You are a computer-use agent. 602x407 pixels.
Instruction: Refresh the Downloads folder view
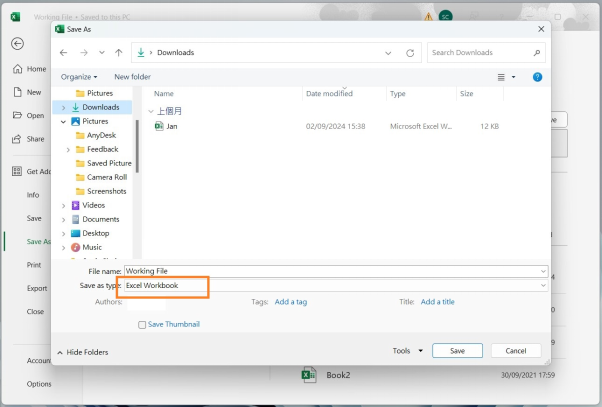click(410, 52)
